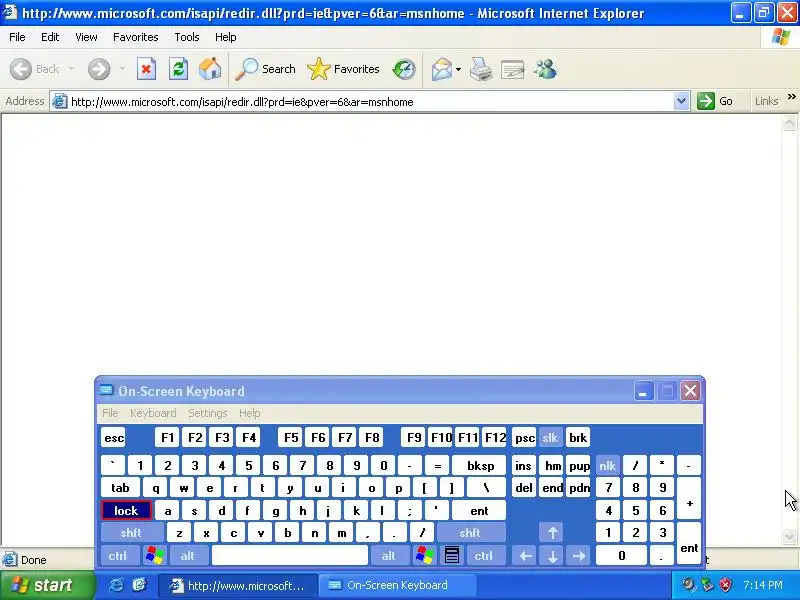800x600 pixels.
Task: Click the tab key on keyboard
Action: (x=120, y=488)
